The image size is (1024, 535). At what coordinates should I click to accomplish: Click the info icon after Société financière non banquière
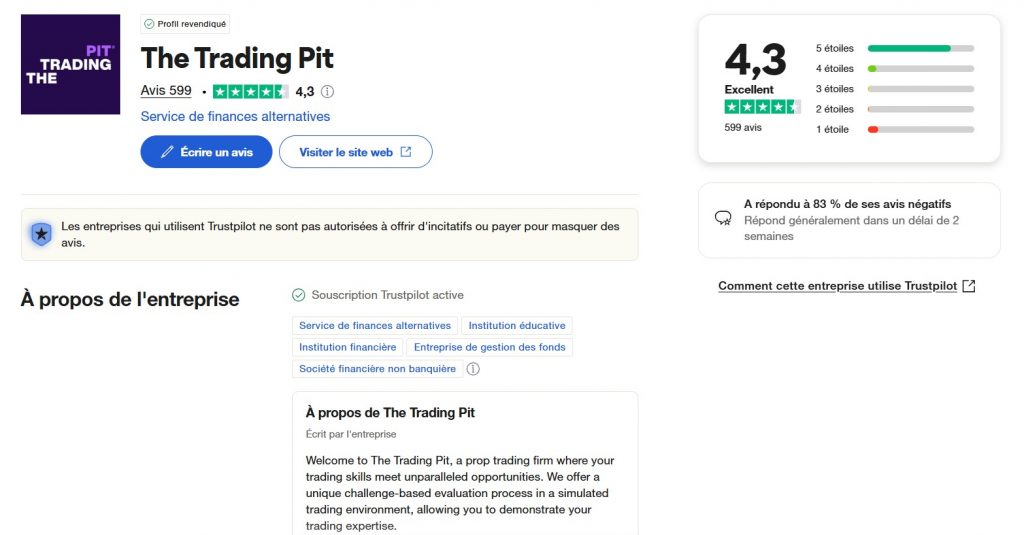(473, 368)
